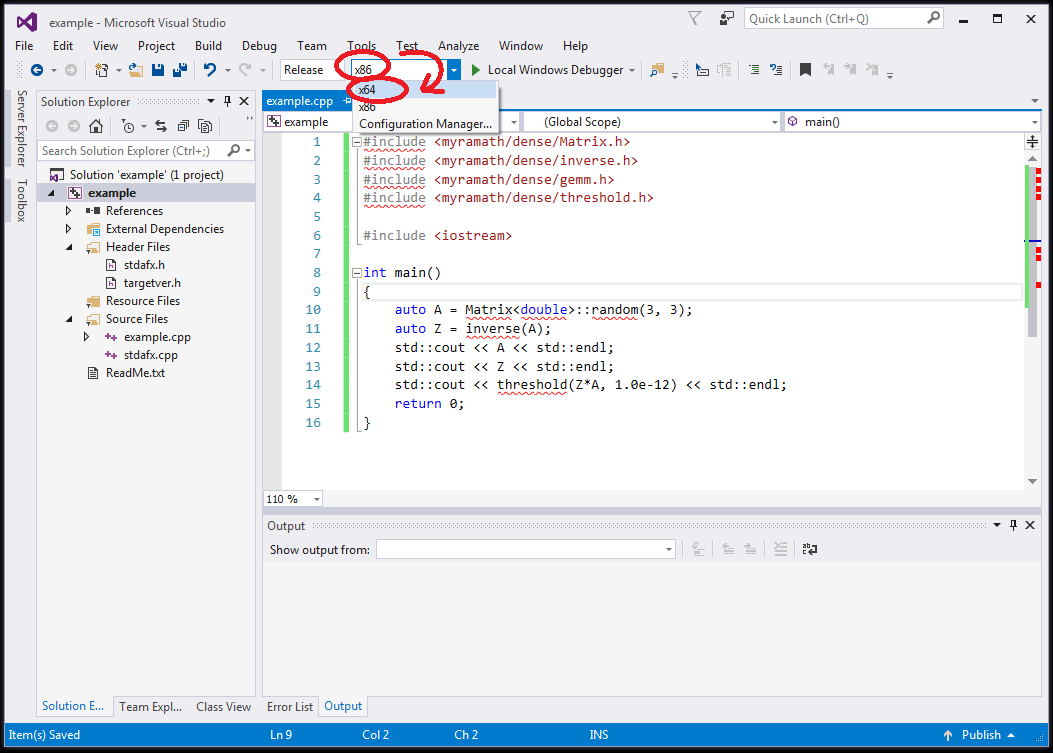Expand the References node
The width and height of the screenshot is (1053, 753).
pos(68,211)
